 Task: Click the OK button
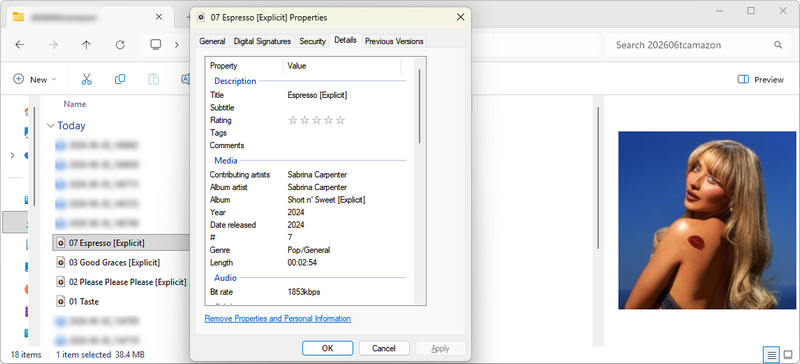pyautogui.click(x=328, y=348)
